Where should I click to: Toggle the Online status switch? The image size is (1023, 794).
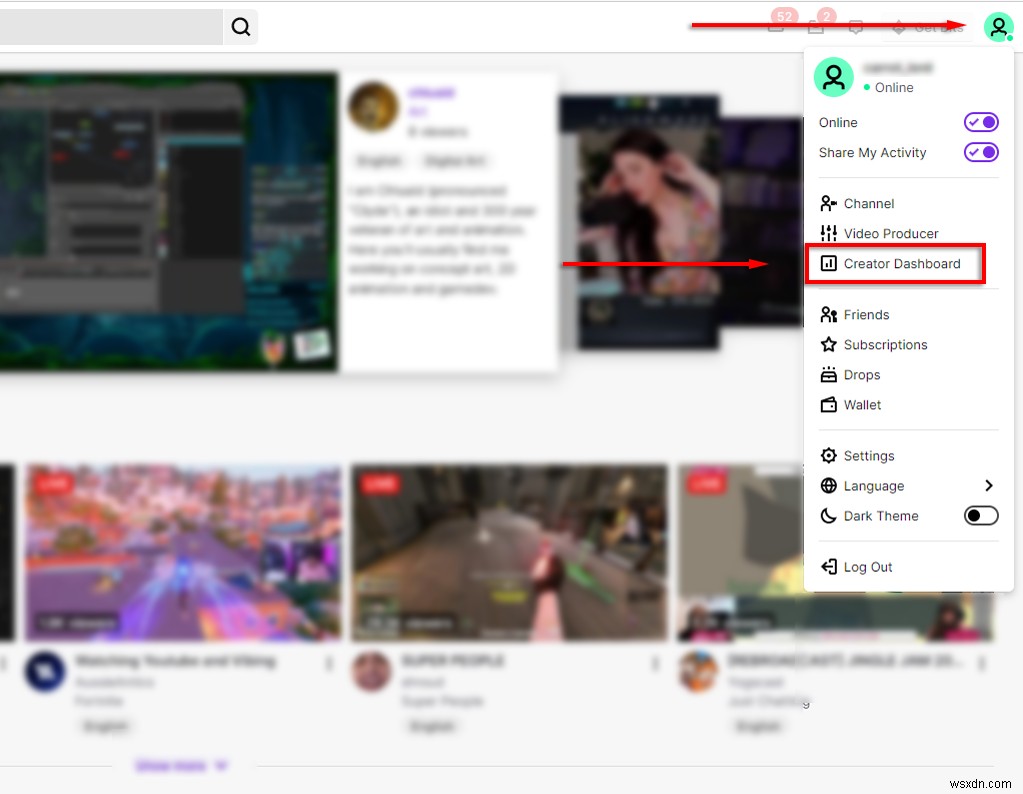pyautogui.click(x=981, y=122)
